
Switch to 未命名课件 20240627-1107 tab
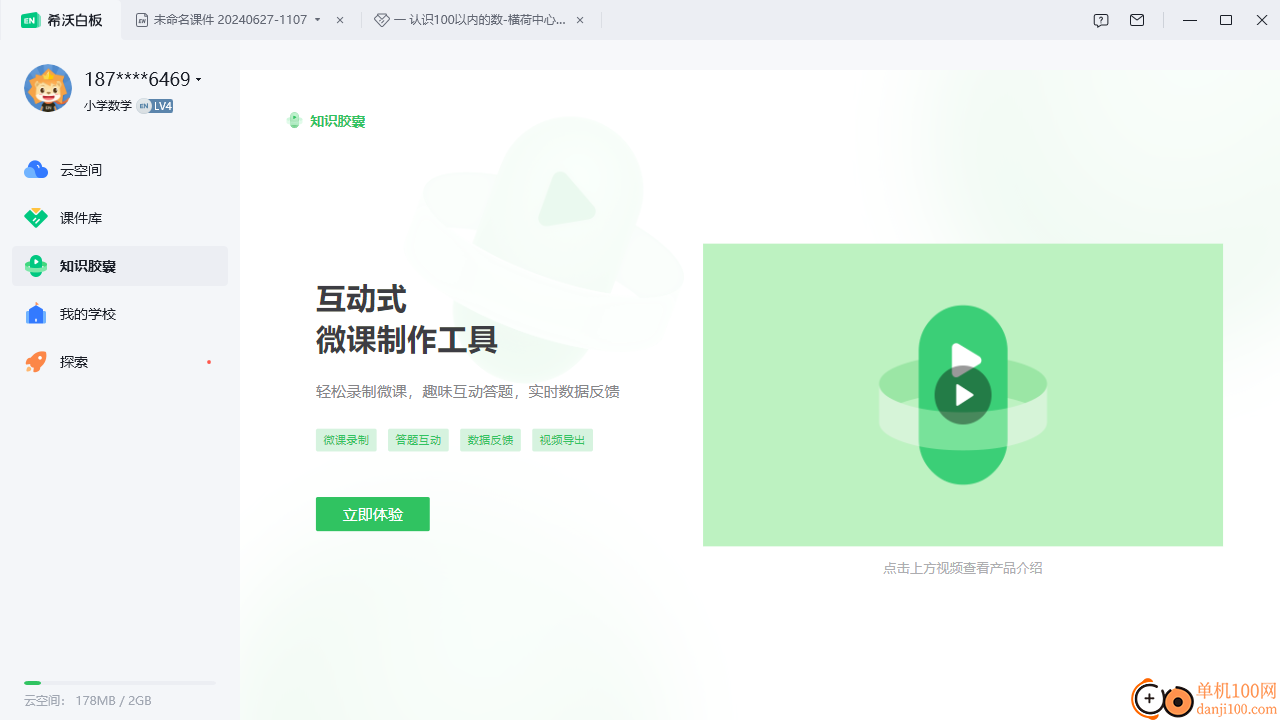(241, 20)
